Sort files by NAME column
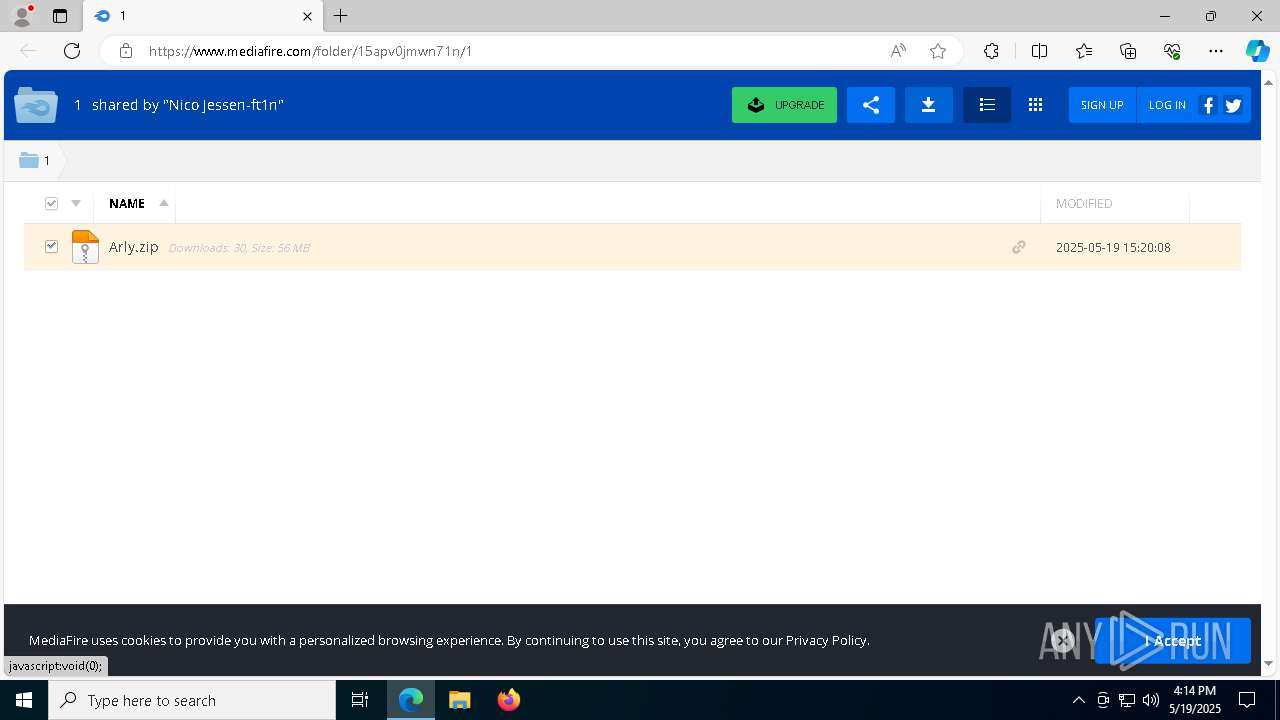 [127, 203]
